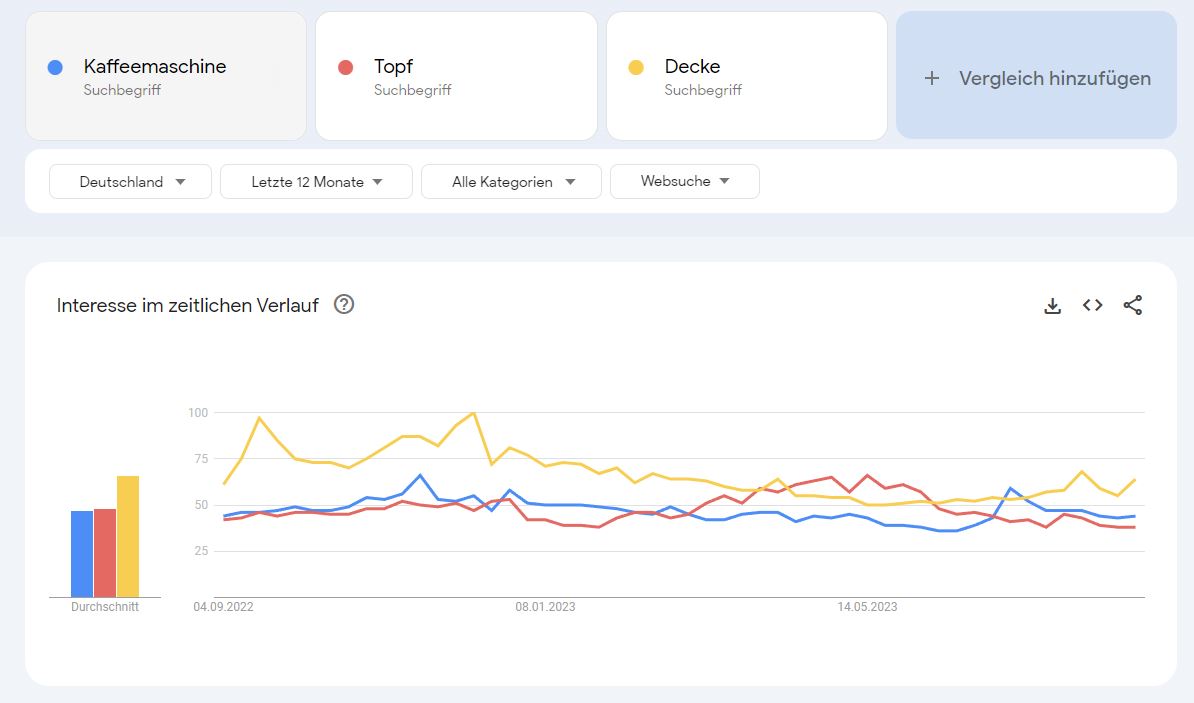Edit the Topf search term card
Viewport: 1194px width, 703px height.
click(x=456, y=76)
